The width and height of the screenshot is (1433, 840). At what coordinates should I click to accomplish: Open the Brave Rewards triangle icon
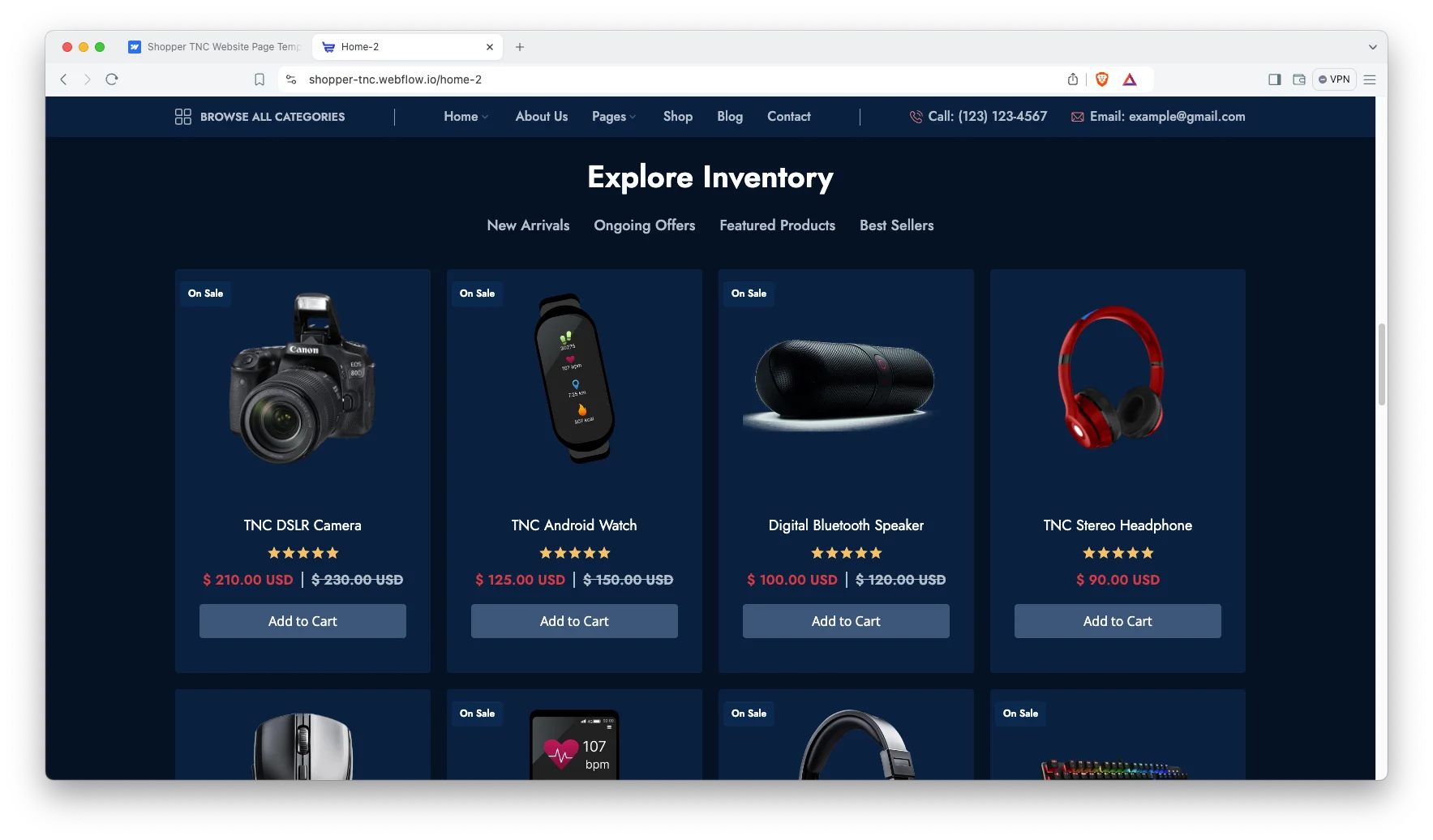point(1130,79)
